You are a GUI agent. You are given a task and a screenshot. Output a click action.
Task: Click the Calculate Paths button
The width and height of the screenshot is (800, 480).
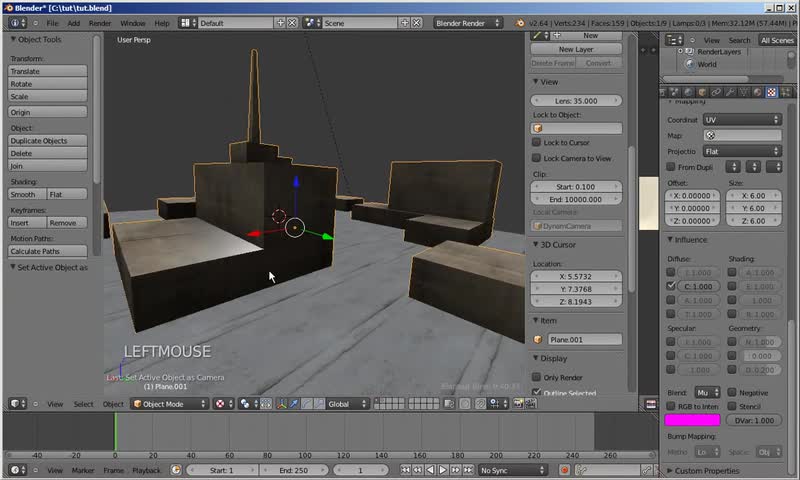(47, 251)
